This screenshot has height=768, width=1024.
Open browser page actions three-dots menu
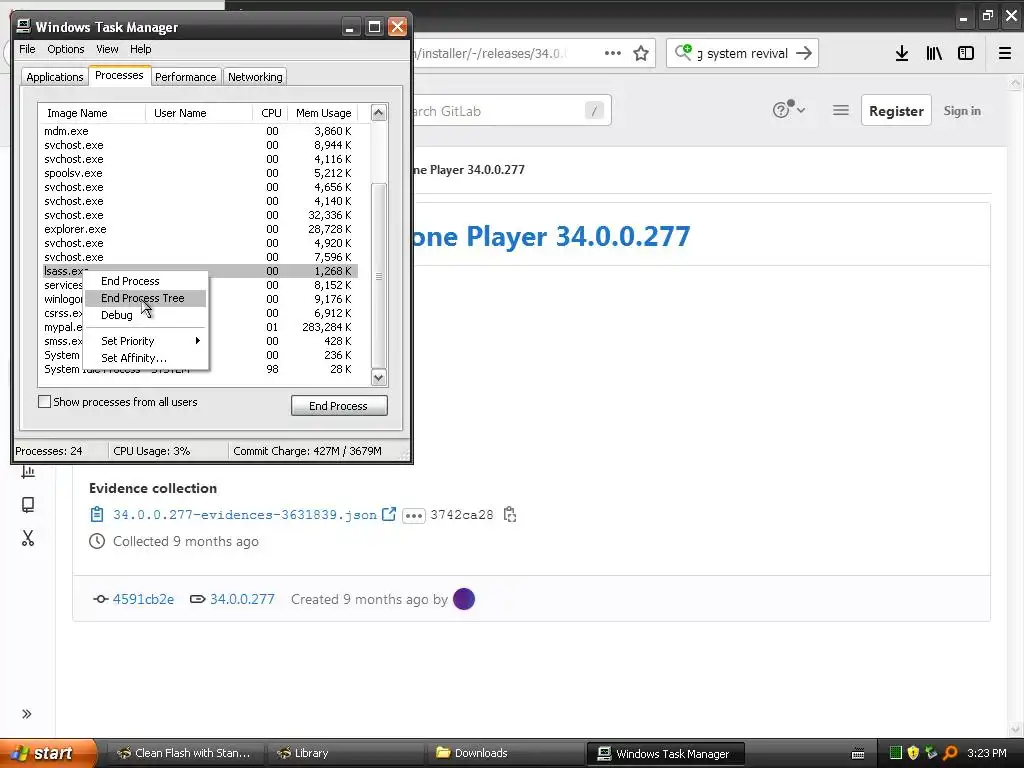pyautogui.click(x=613, y=53)
